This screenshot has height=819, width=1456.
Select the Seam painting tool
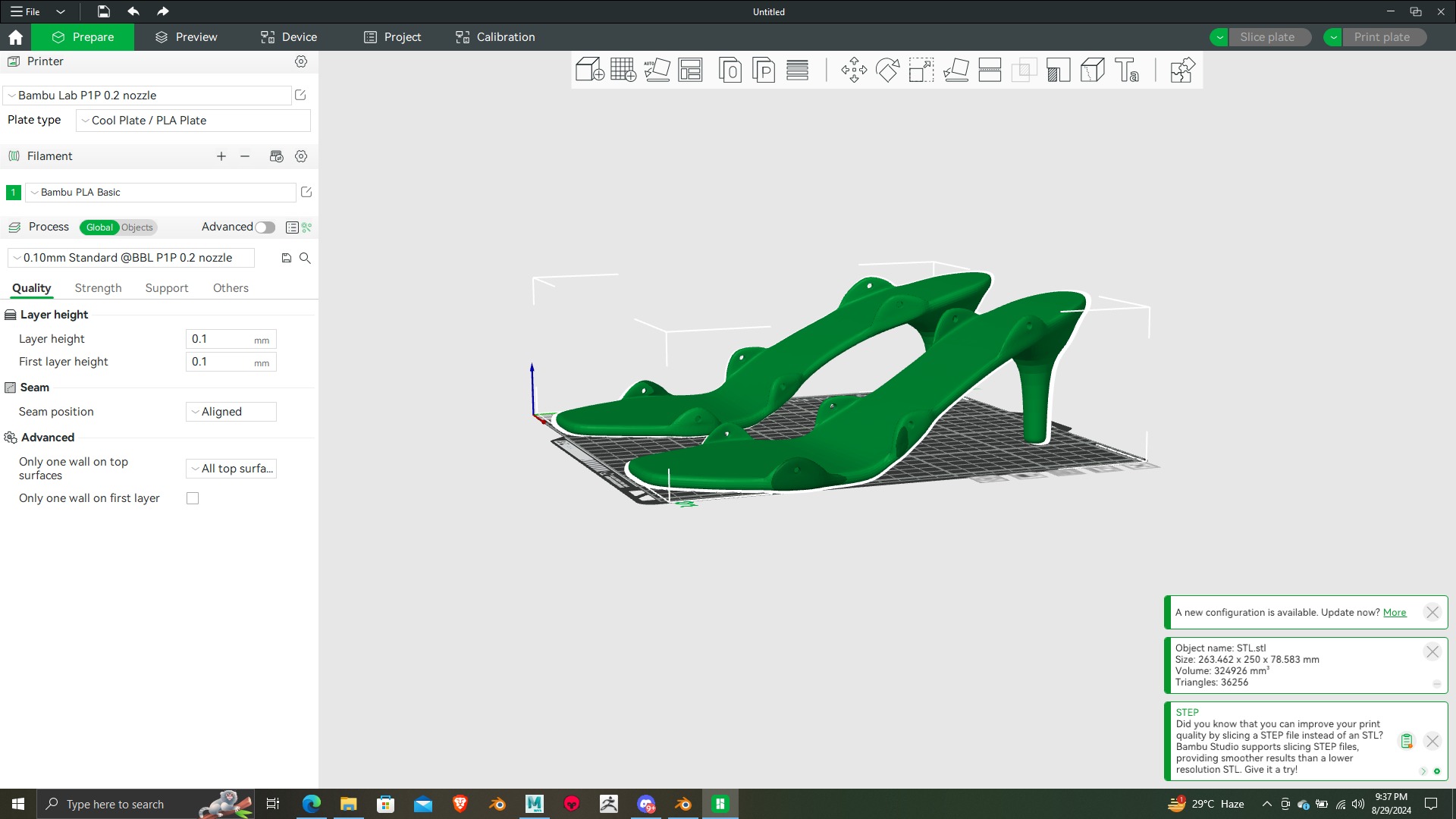1092,70
